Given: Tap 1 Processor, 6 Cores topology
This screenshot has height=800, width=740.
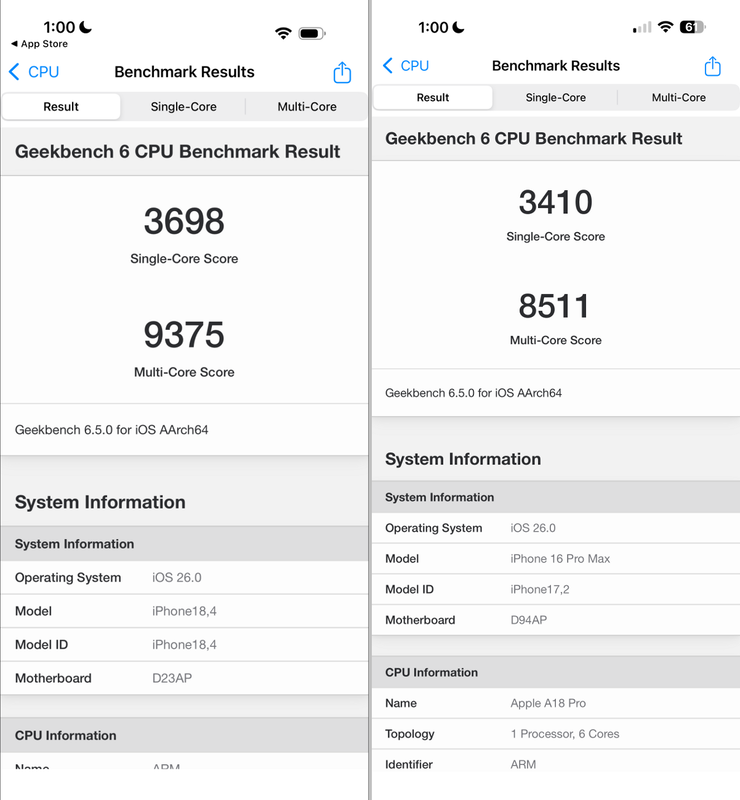Looking at the screenshot, I should click(x=564, y=734).
